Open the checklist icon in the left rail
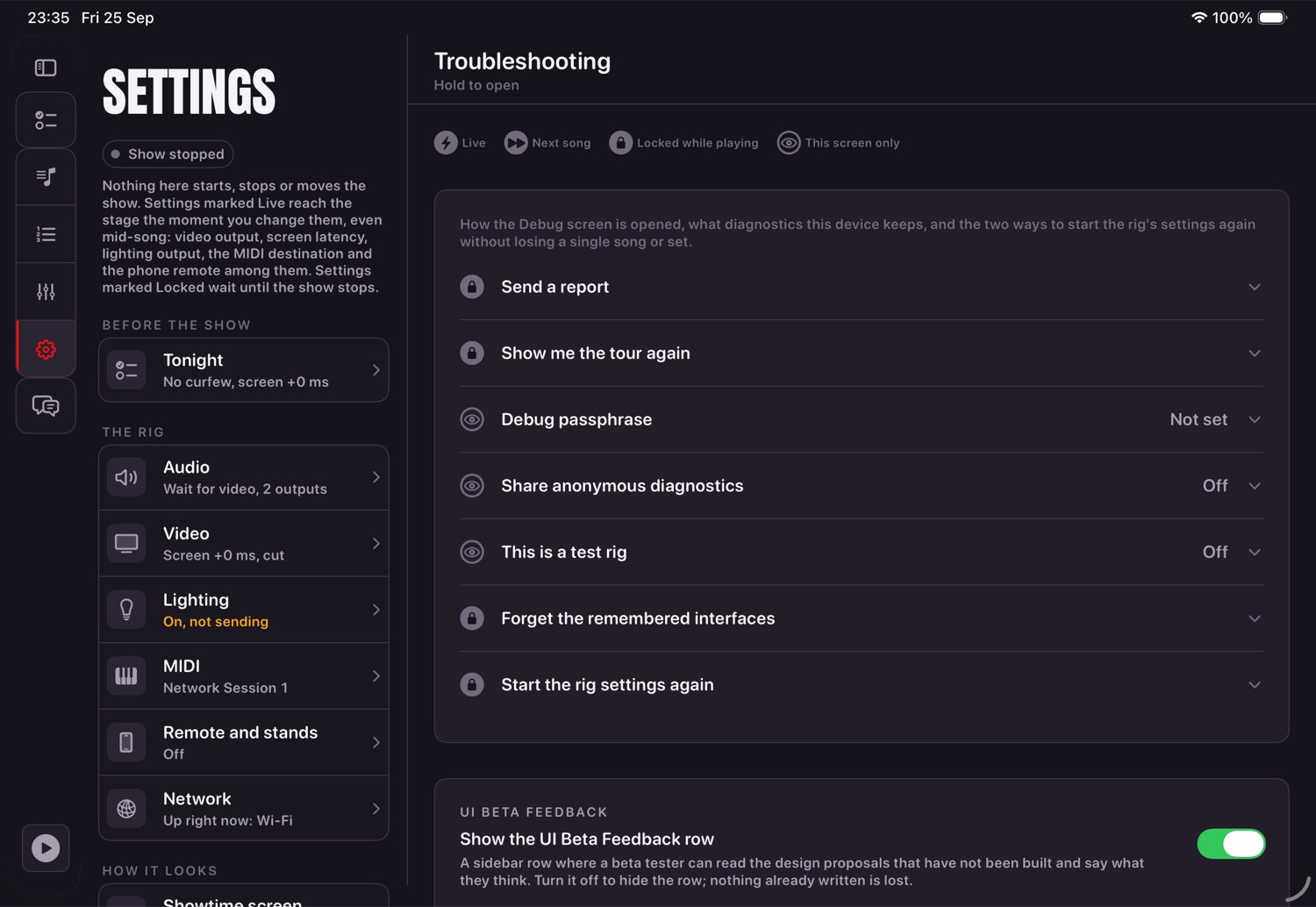Image resolution: width=1316 pixels, height=907 pixels. pos(46,120)
